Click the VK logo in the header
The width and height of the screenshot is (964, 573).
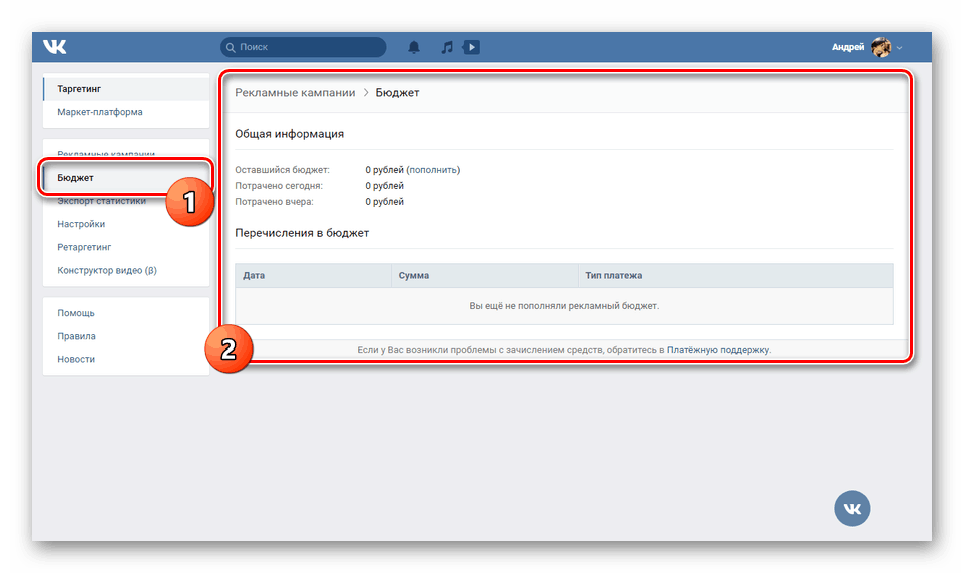point(55,47)
